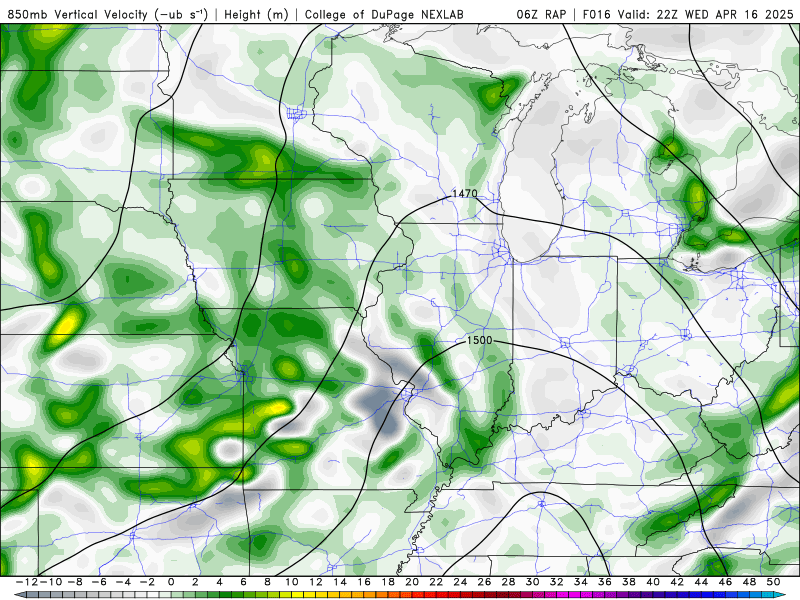Click the 38 value on the color scale
Image resolution: width=800 pixels, height=600 pixels.
pyautogui.click(x=629, y=582)
